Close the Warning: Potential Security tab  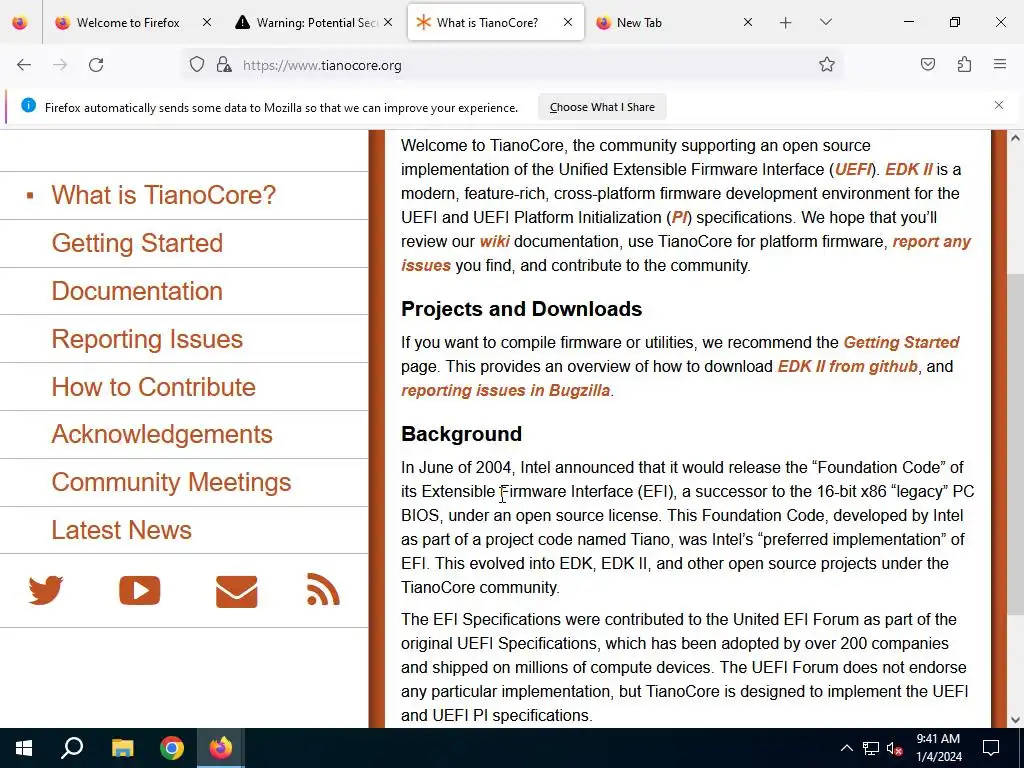(388, 22)
